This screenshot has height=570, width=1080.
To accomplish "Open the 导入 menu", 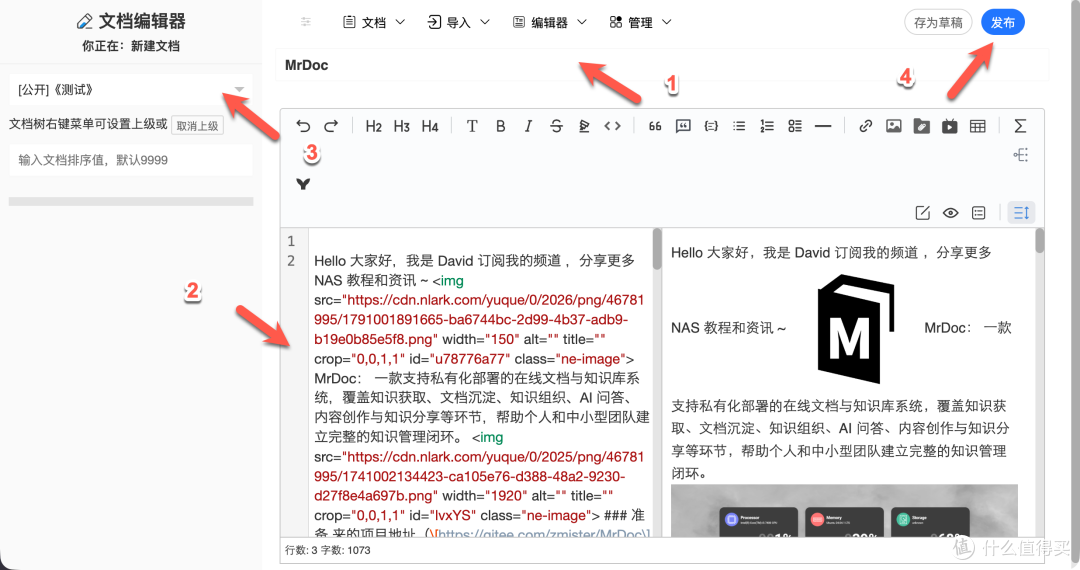I will [x=459, y=23].
